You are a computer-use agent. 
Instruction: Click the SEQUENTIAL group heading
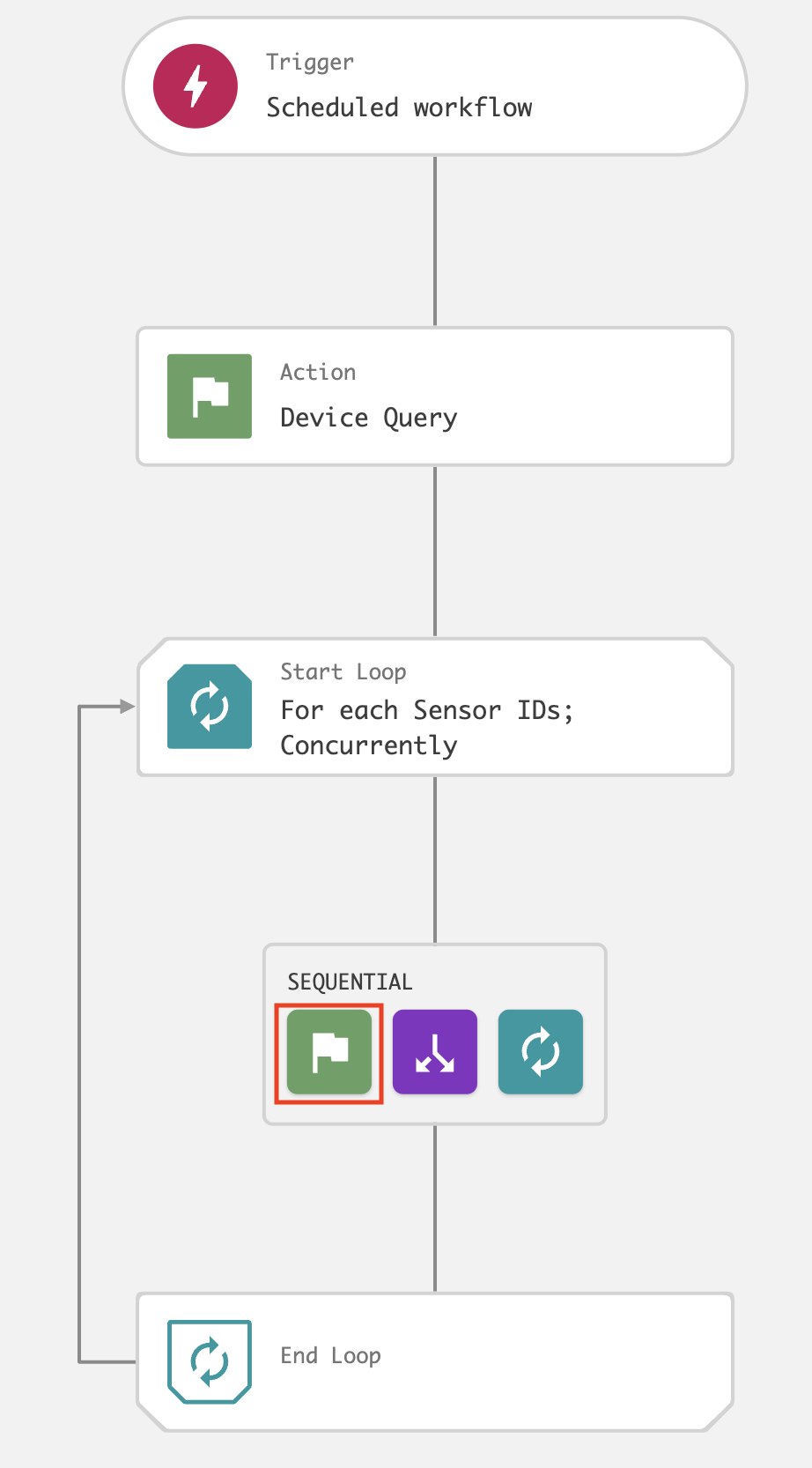click(x=350, y=982)
